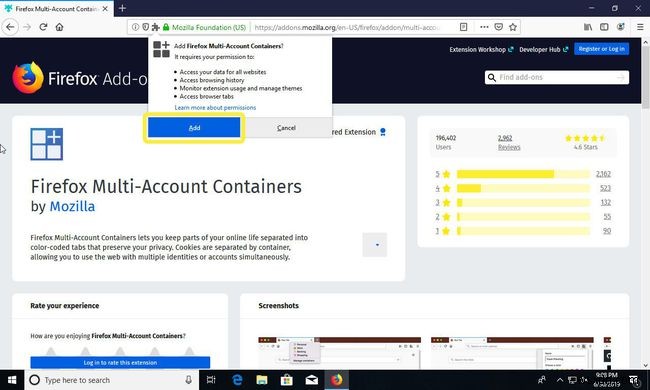Open File Explorer from taskbar
The width and height of the screenshot is (650, 390).
262,380
